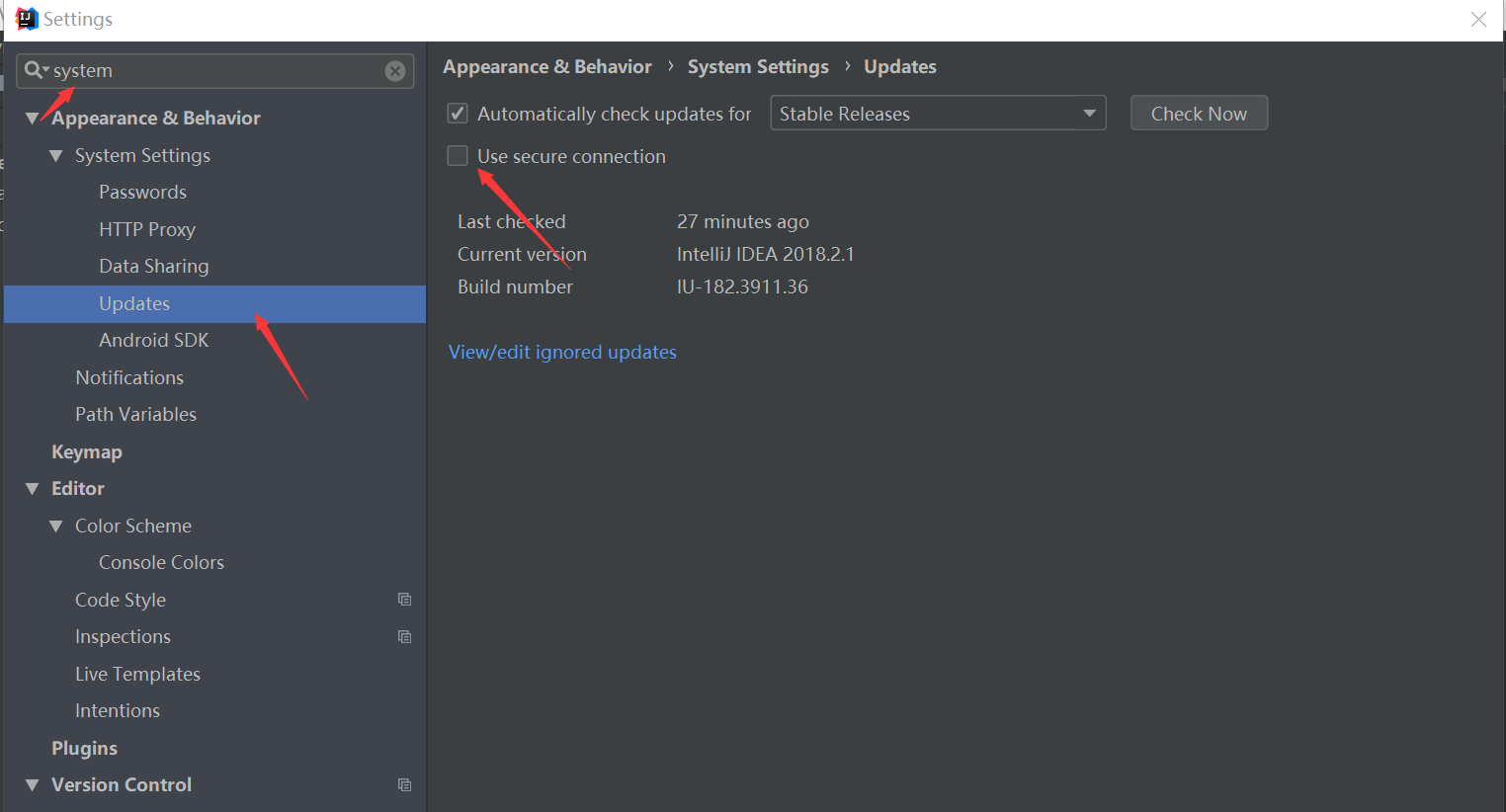Clear the settings search field text
This screenshot has height=812, width=1506.
click(395, 71)
